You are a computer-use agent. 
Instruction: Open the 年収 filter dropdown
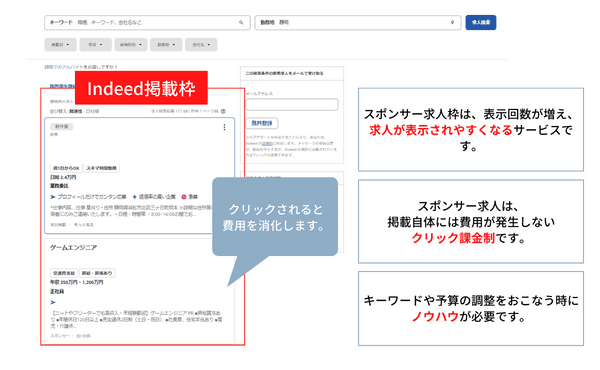[96, 45]
